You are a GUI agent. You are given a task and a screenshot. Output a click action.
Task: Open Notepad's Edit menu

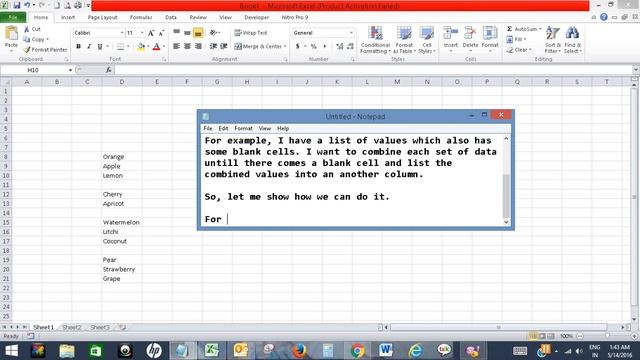point(223,128)
